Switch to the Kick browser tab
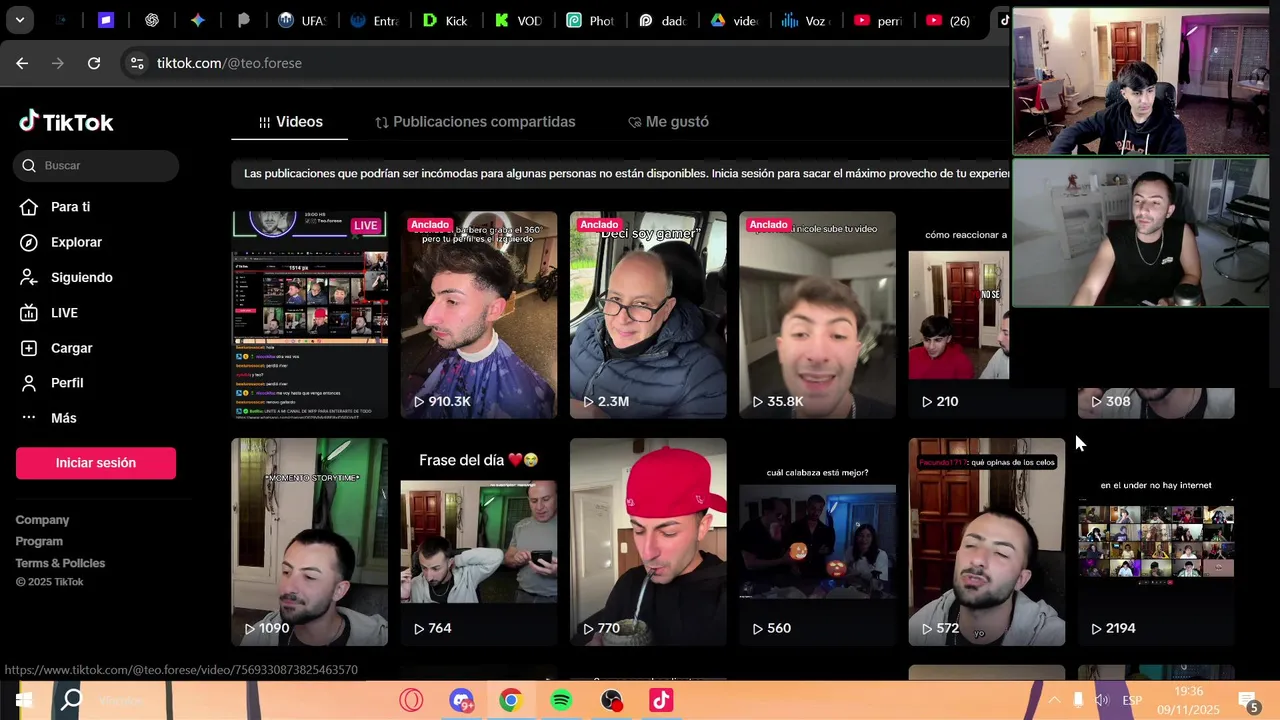Viewport: 1280px width, 720px height. (445, 20)
